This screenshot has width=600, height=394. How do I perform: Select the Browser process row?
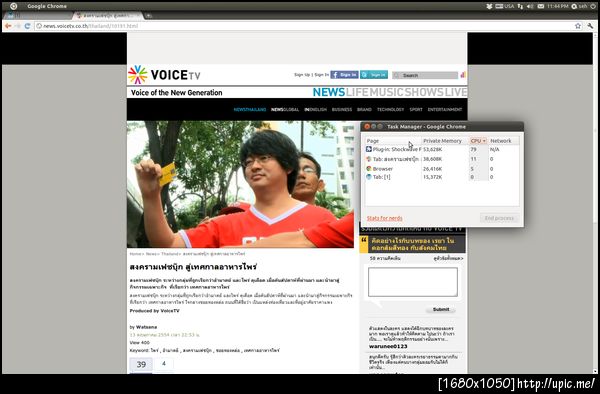coord(442,168)
